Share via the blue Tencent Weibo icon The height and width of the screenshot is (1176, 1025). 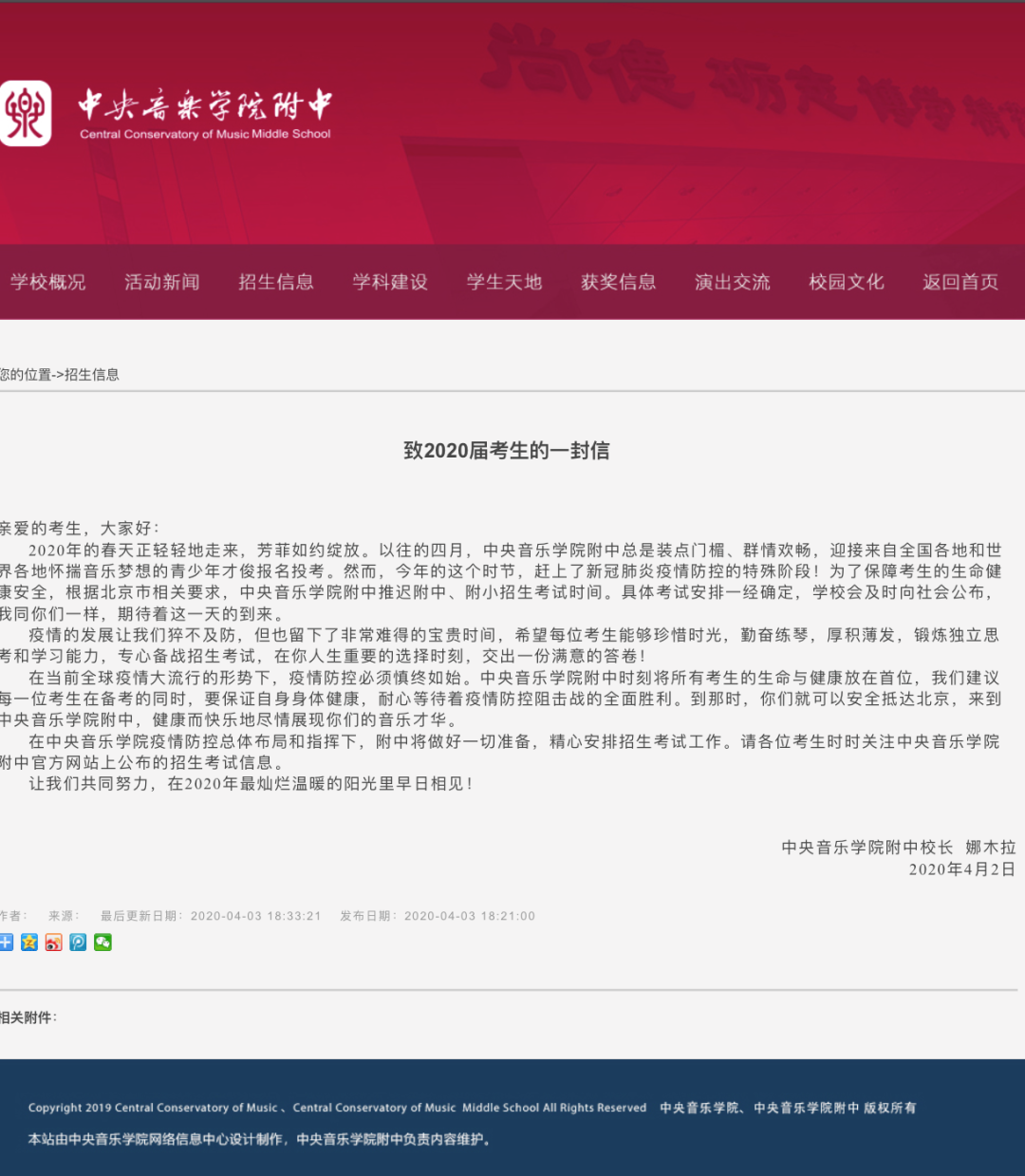[x=78, y=942]
